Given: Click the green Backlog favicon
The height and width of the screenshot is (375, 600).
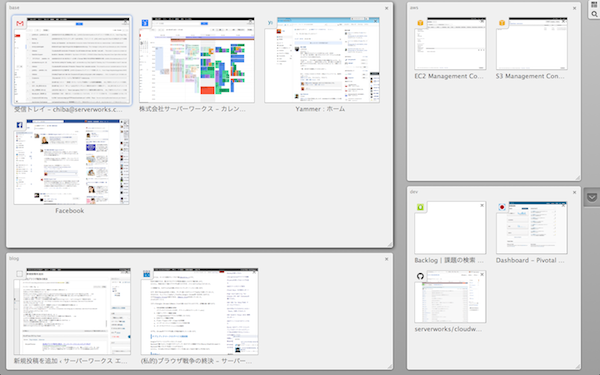Looking at the screenshot, I should coord(420,207).
